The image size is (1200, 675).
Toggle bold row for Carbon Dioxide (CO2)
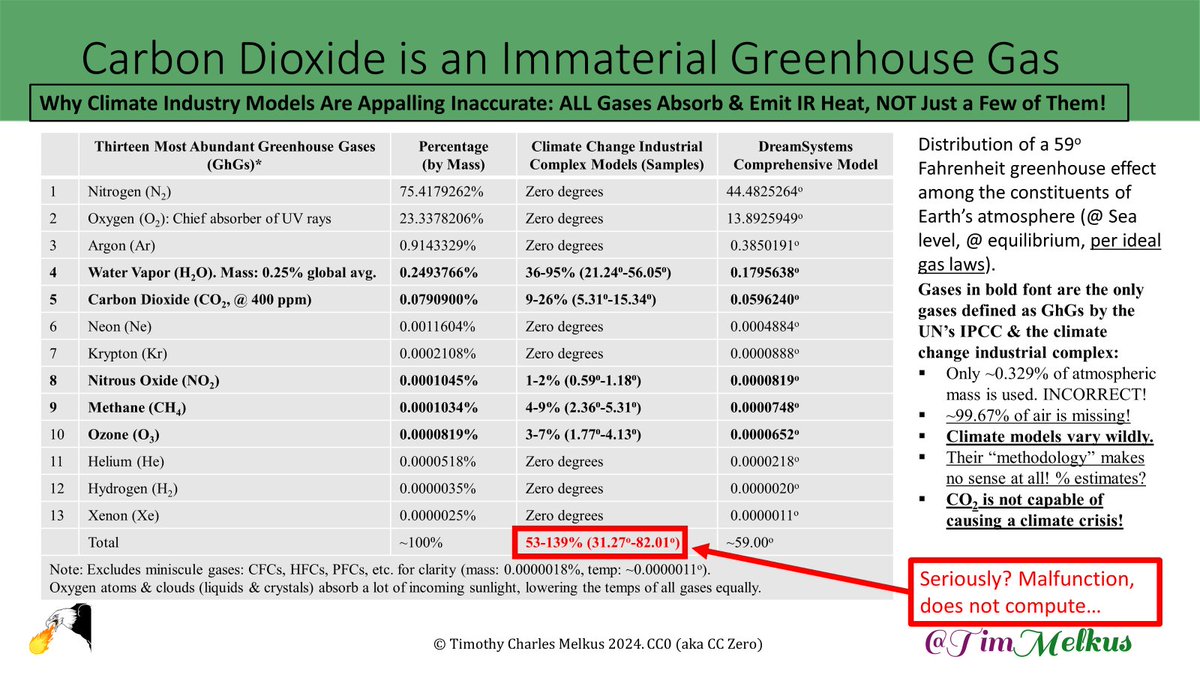(x=200, y=299)
